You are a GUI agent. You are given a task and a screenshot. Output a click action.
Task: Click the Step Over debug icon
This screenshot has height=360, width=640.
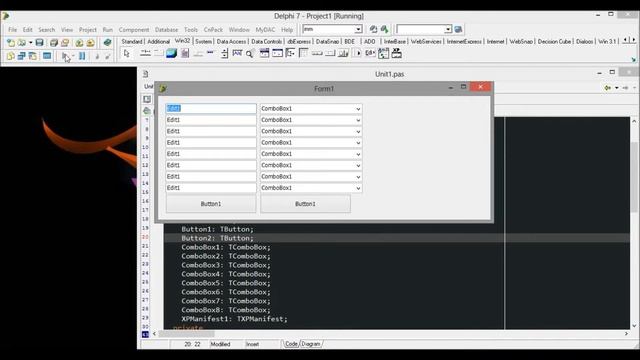coord(108,56)
